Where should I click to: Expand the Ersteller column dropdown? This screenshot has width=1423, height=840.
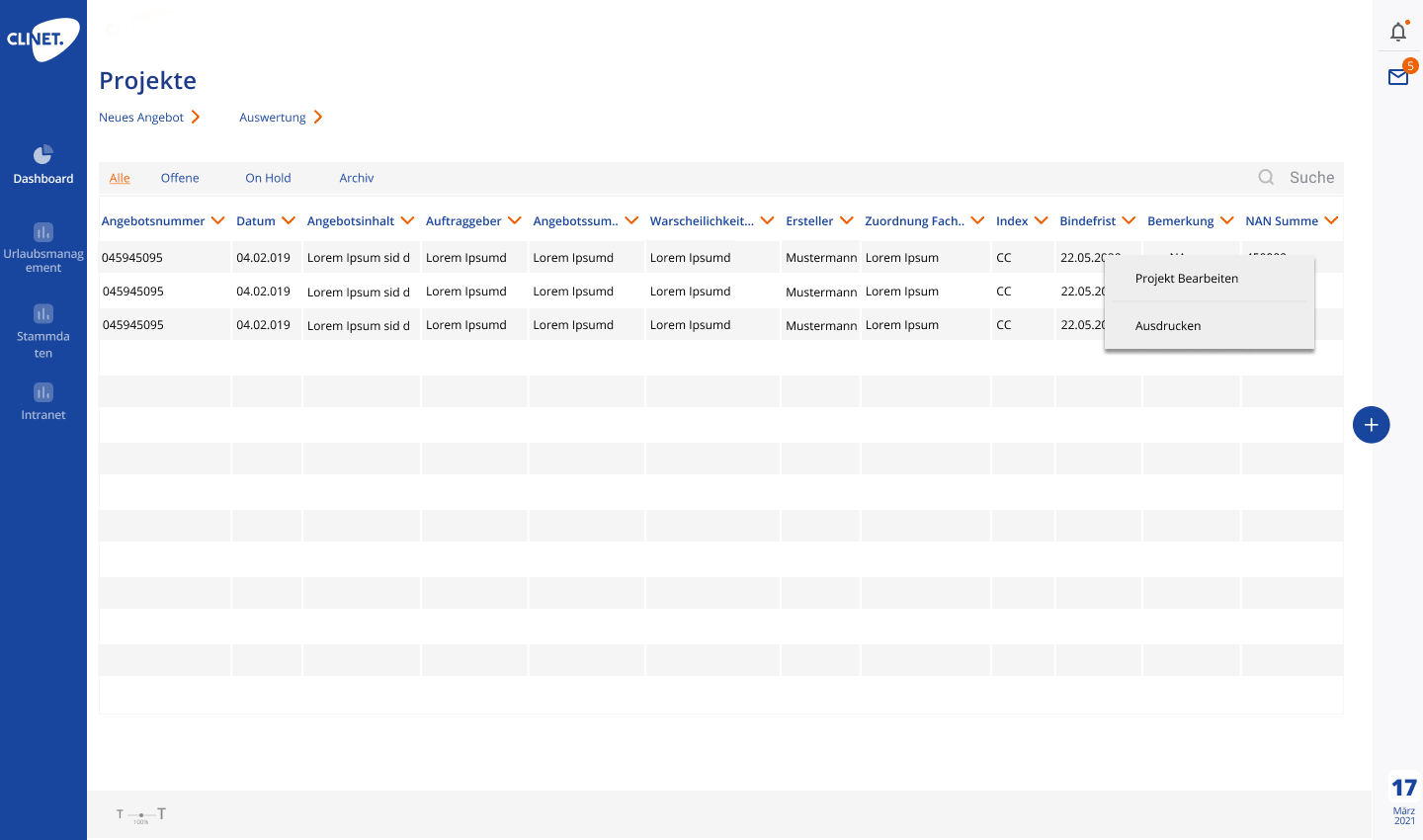(847, 220)
